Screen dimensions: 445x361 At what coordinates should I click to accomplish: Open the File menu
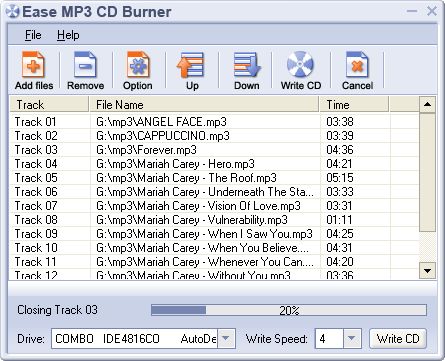point(33,35)
